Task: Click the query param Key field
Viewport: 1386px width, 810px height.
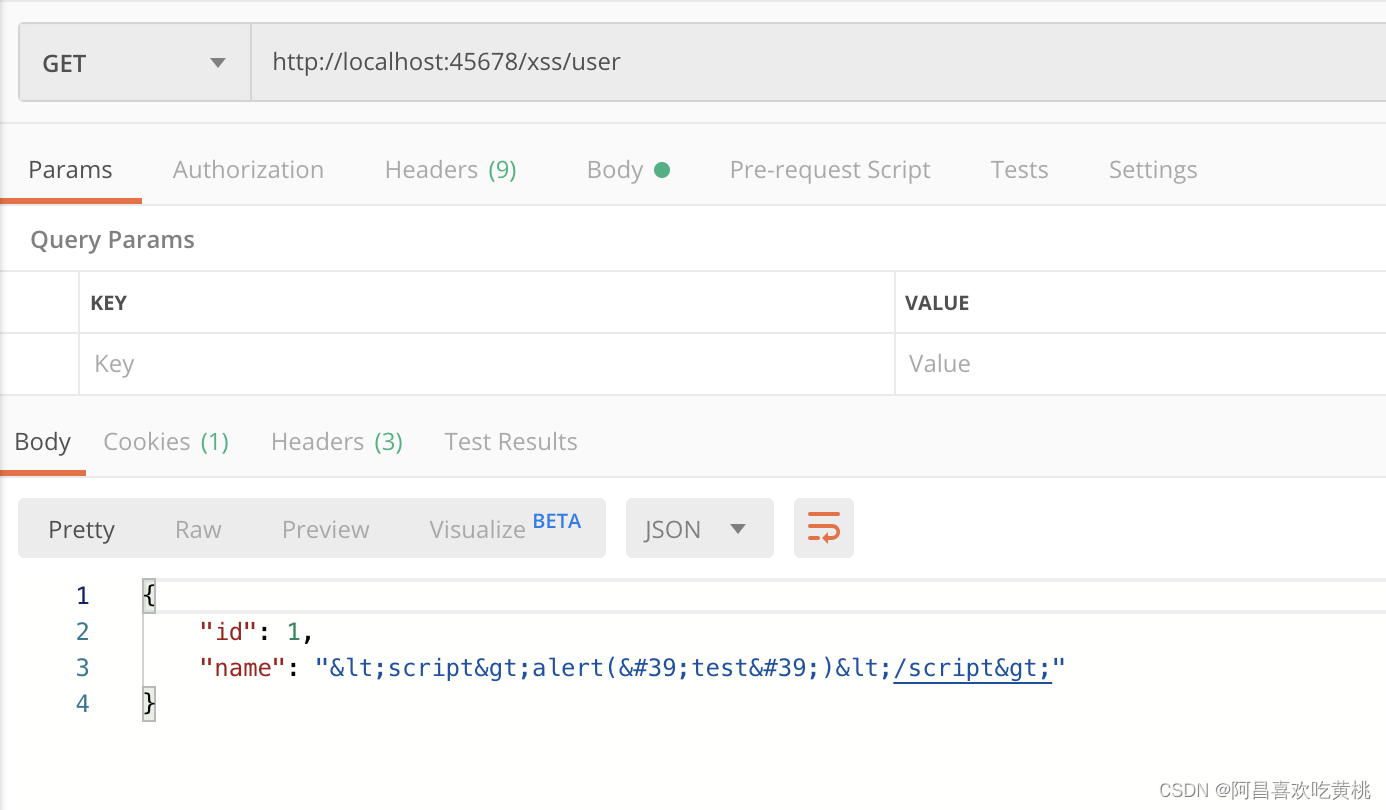Action: coord(487,364)
